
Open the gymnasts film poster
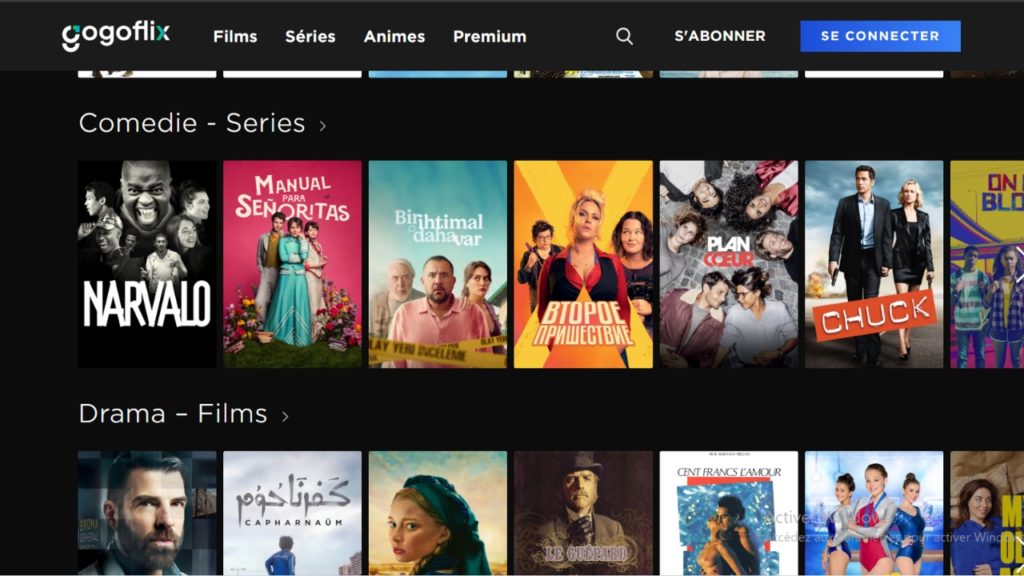(874, 513)
